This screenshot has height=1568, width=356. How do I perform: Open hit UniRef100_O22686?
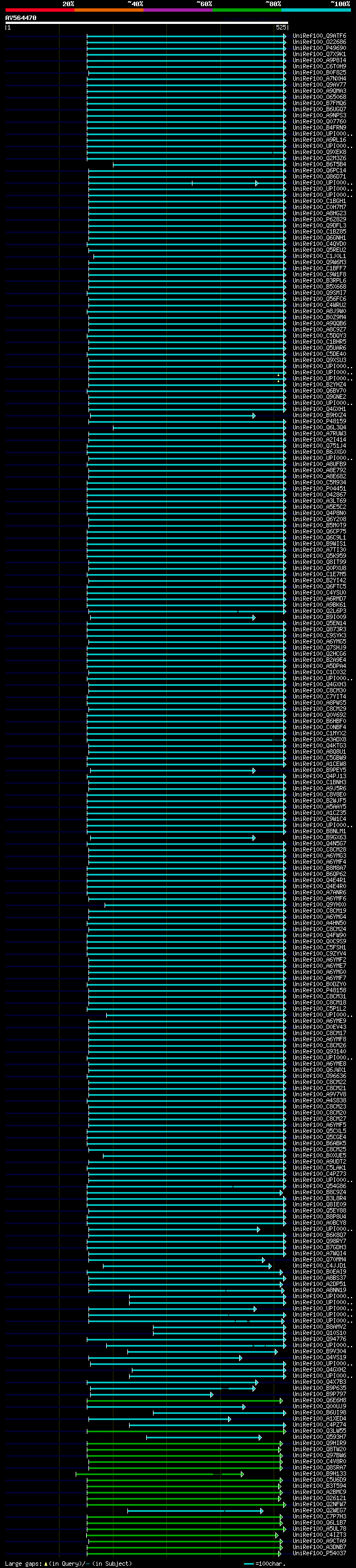click(319, 42)
